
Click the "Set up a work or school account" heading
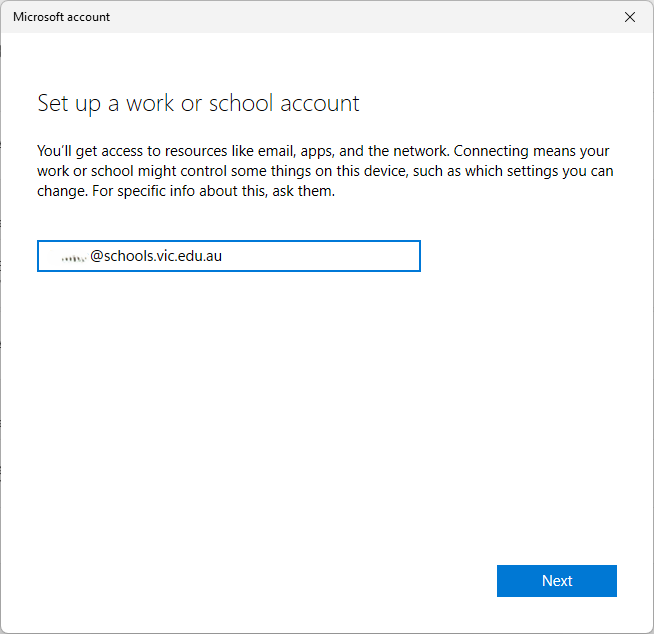pos(198,103)
